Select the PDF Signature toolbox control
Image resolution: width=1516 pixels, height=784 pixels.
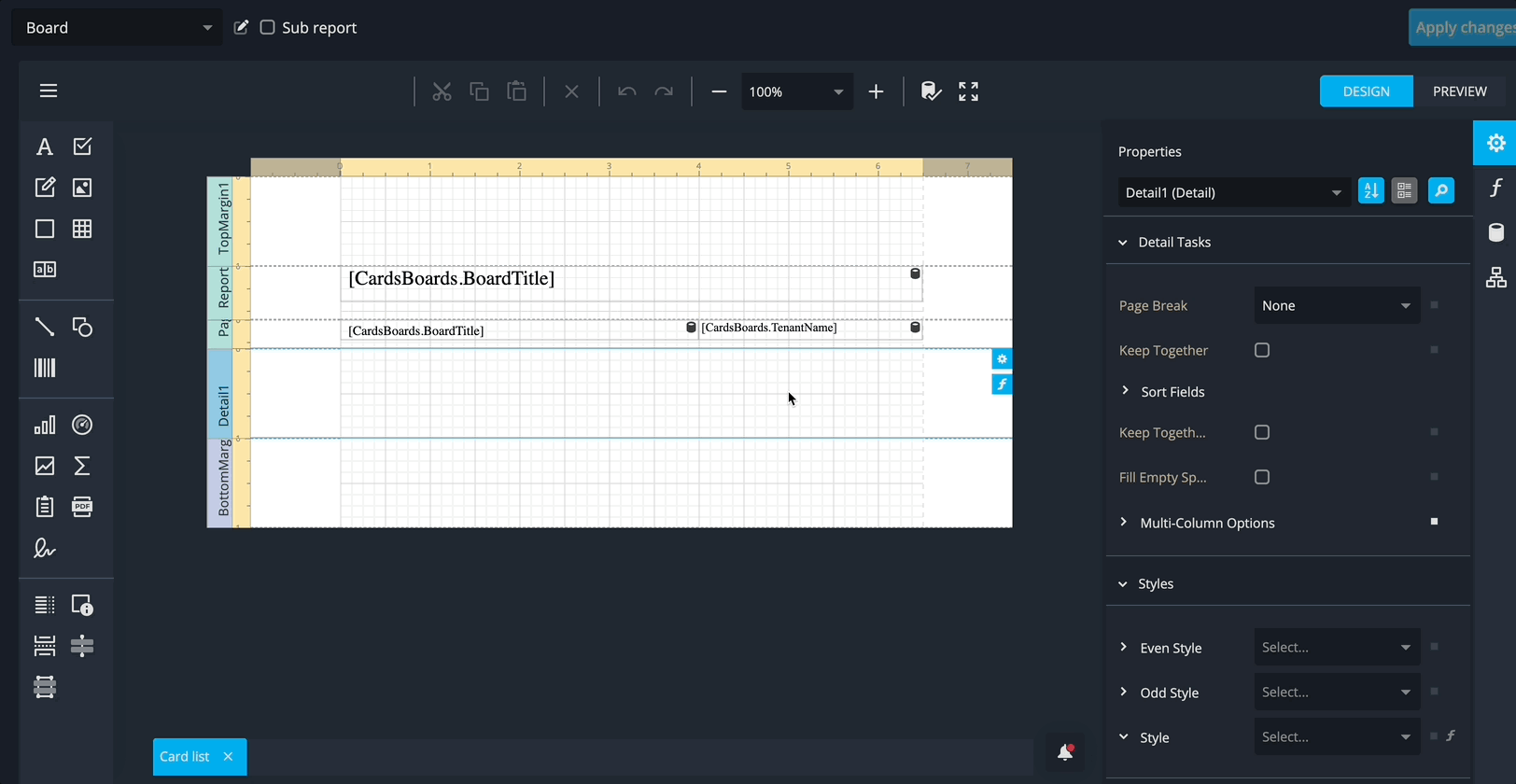[x=45, y=548]
